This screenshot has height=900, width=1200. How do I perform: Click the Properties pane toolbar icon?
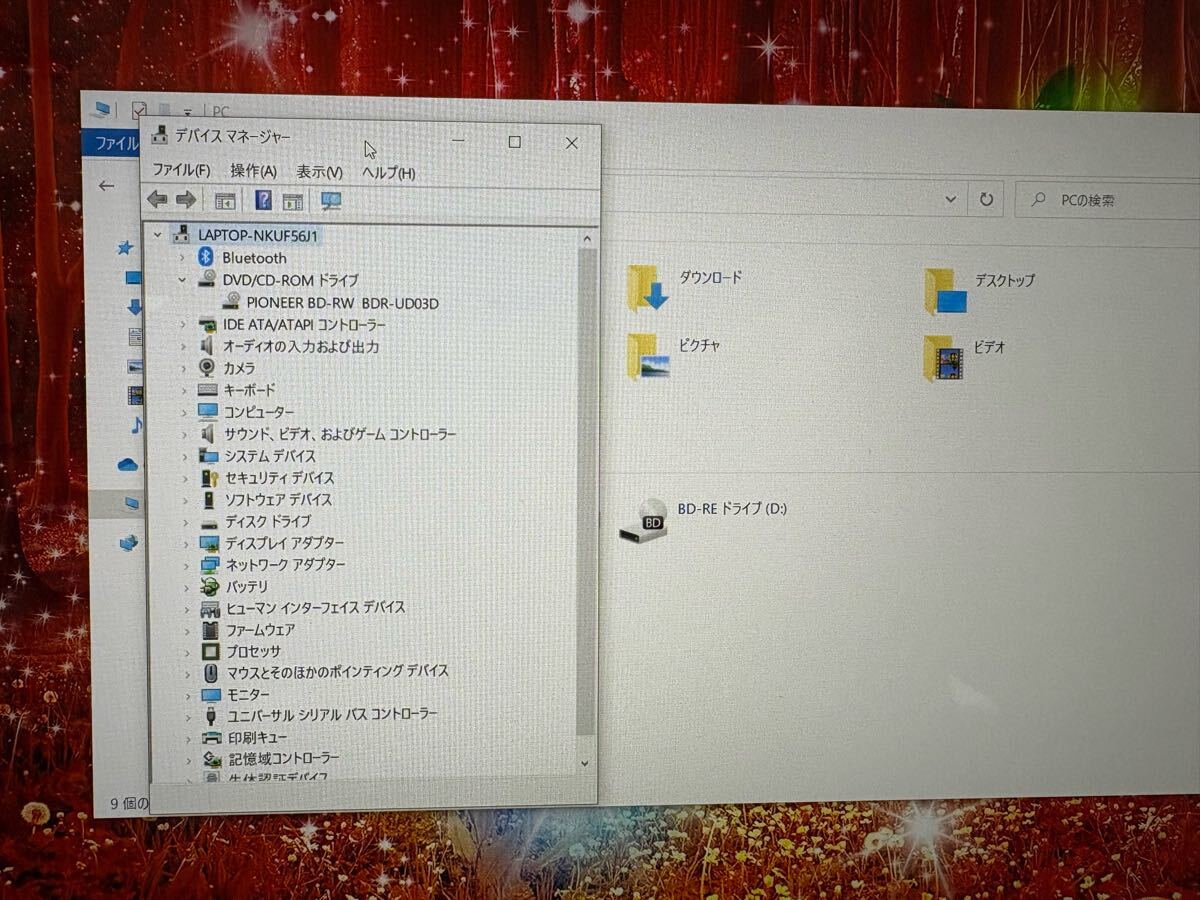pyautogui.click(x=292, y=201)
